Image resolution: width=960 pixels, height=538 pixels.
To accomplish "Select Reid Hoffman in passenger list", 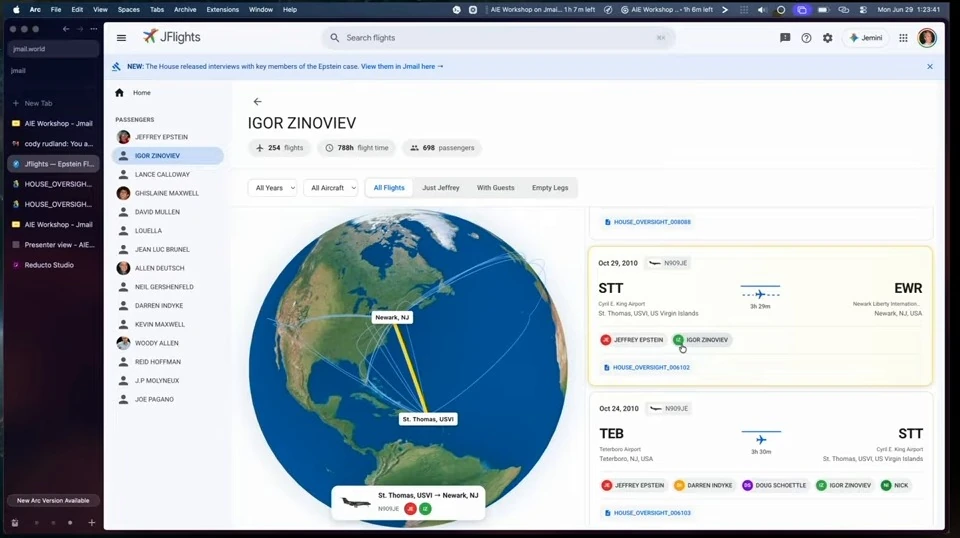I will pos(168,362).
